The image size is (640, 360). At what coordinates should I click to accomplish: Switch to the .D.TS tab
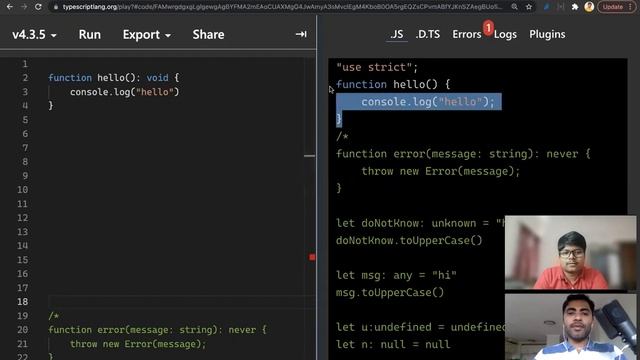click(428, 34)
